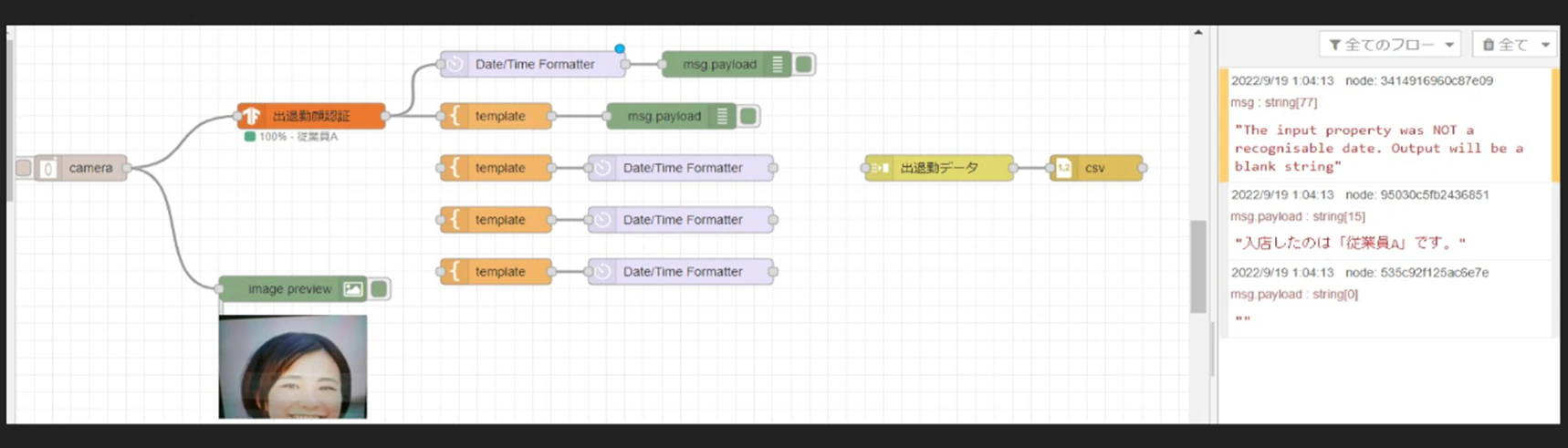Click the icon on the 出退勤データ node
Image resolution: width=1568 pixels, height=448 pixels.
point(880,168)
